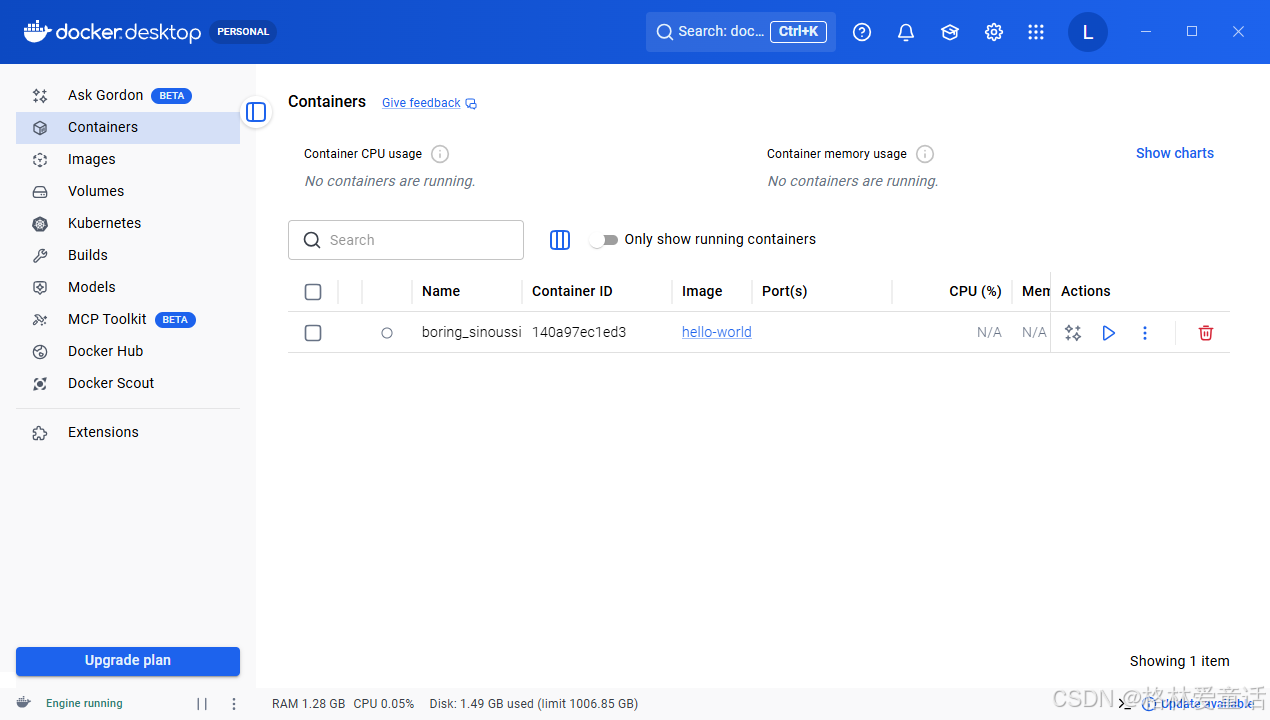Click the whale icon in the status bar
This screenshot has height=720, width=1270.
24,703
